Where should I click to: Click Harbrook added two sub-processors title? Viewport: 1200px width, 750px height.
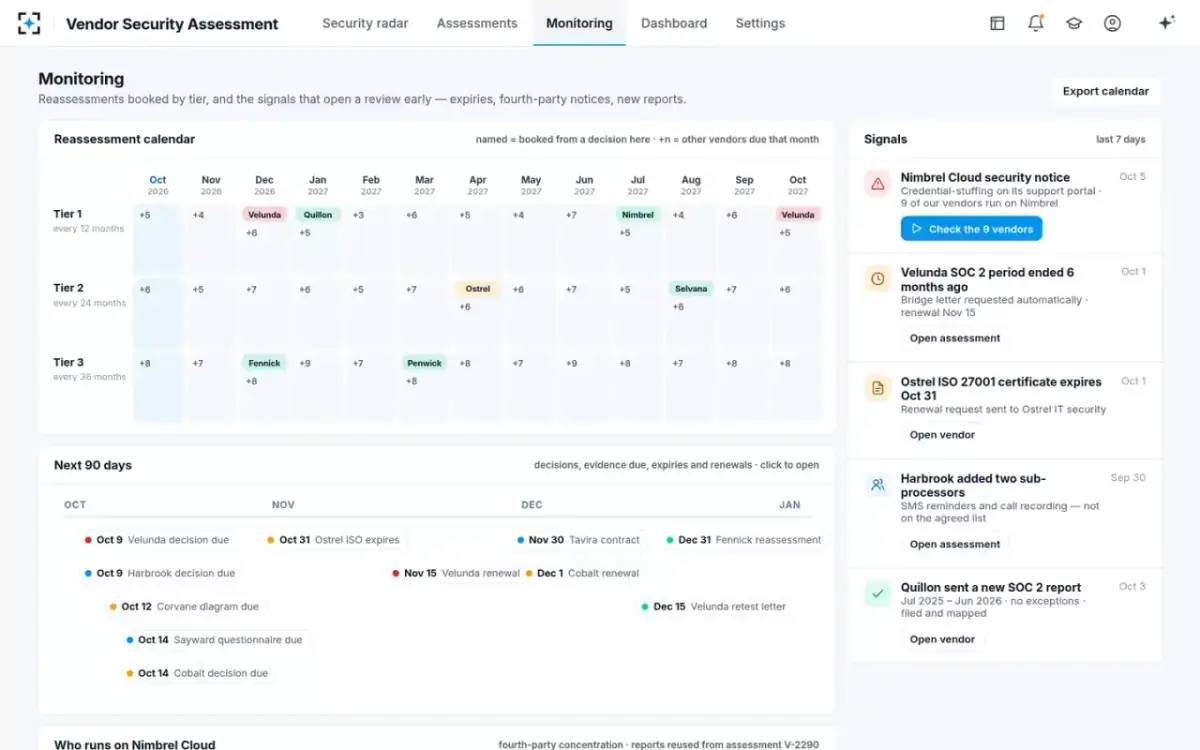(x=973, y=485)
